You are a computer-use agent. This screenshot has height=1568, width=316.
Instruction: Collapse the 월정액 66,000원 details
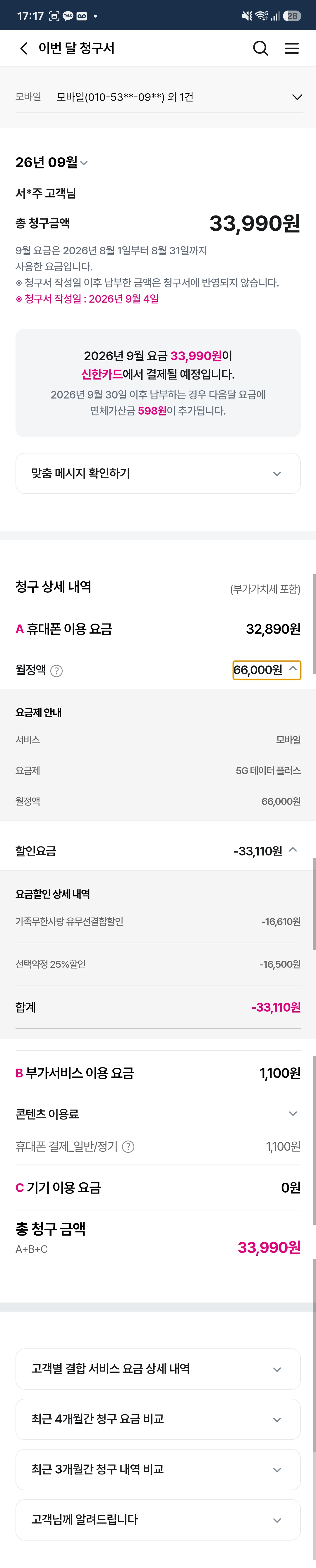point(267,670)
